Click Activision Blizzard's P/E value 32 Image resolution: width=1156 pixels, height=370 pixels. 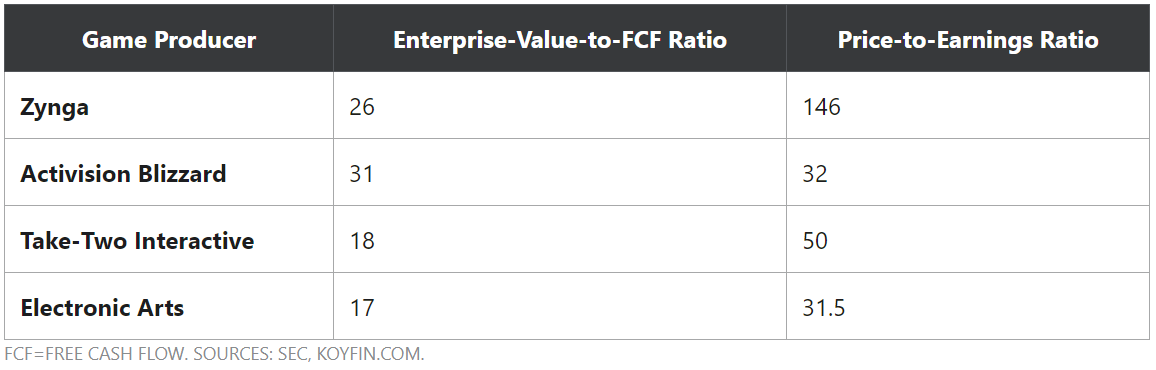point(815,174)
